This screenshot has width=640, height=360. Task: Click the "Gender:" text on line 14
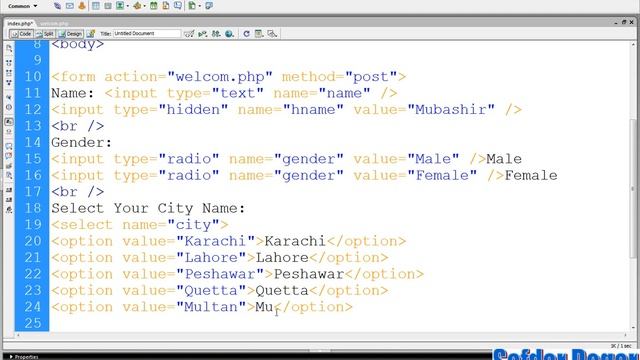[81, 143]
